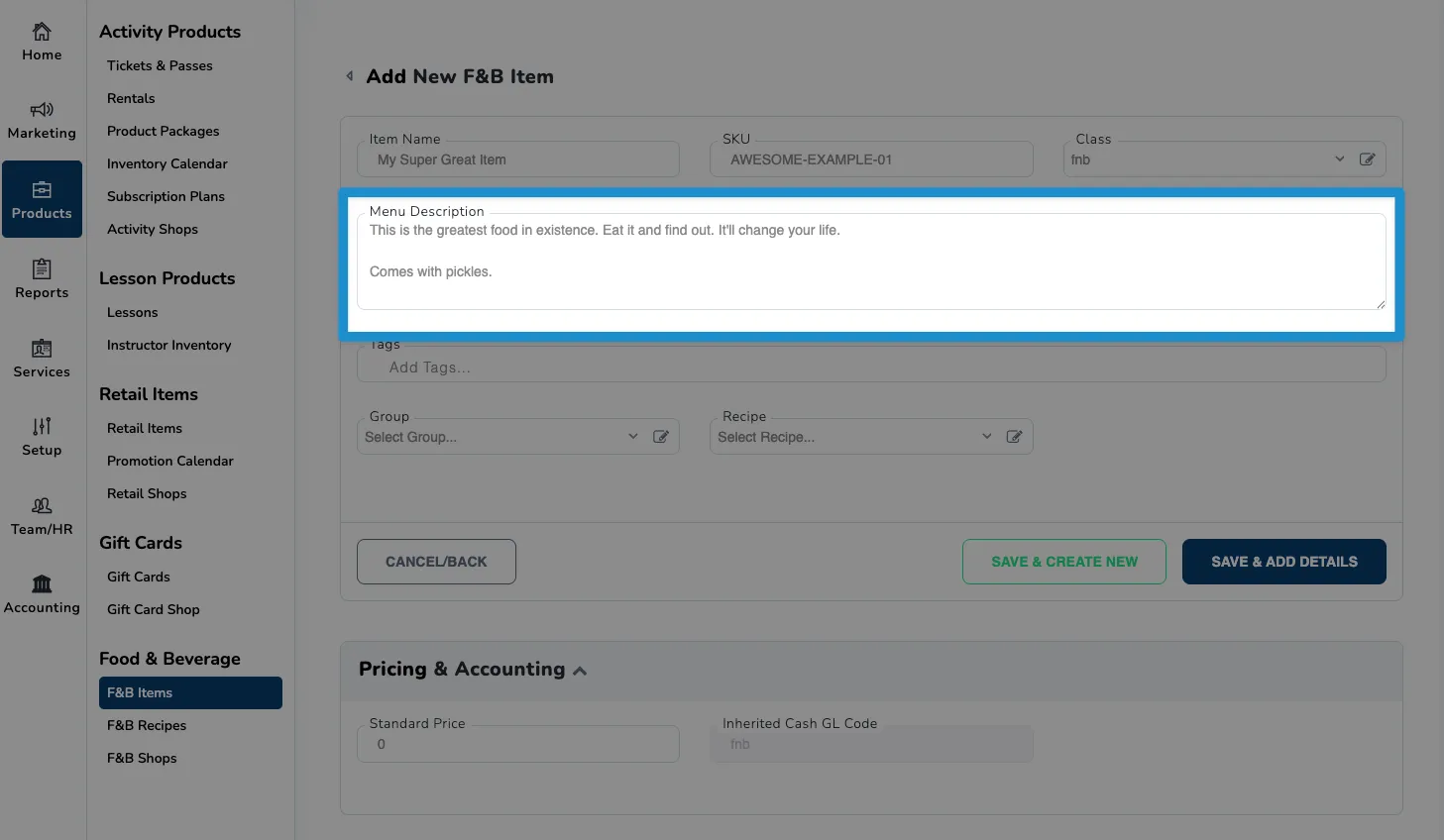Click the CANCEL/BACK button
The width and height of the screenshot is (1444, 840).
pyautogui.click(x=436, y=562)
